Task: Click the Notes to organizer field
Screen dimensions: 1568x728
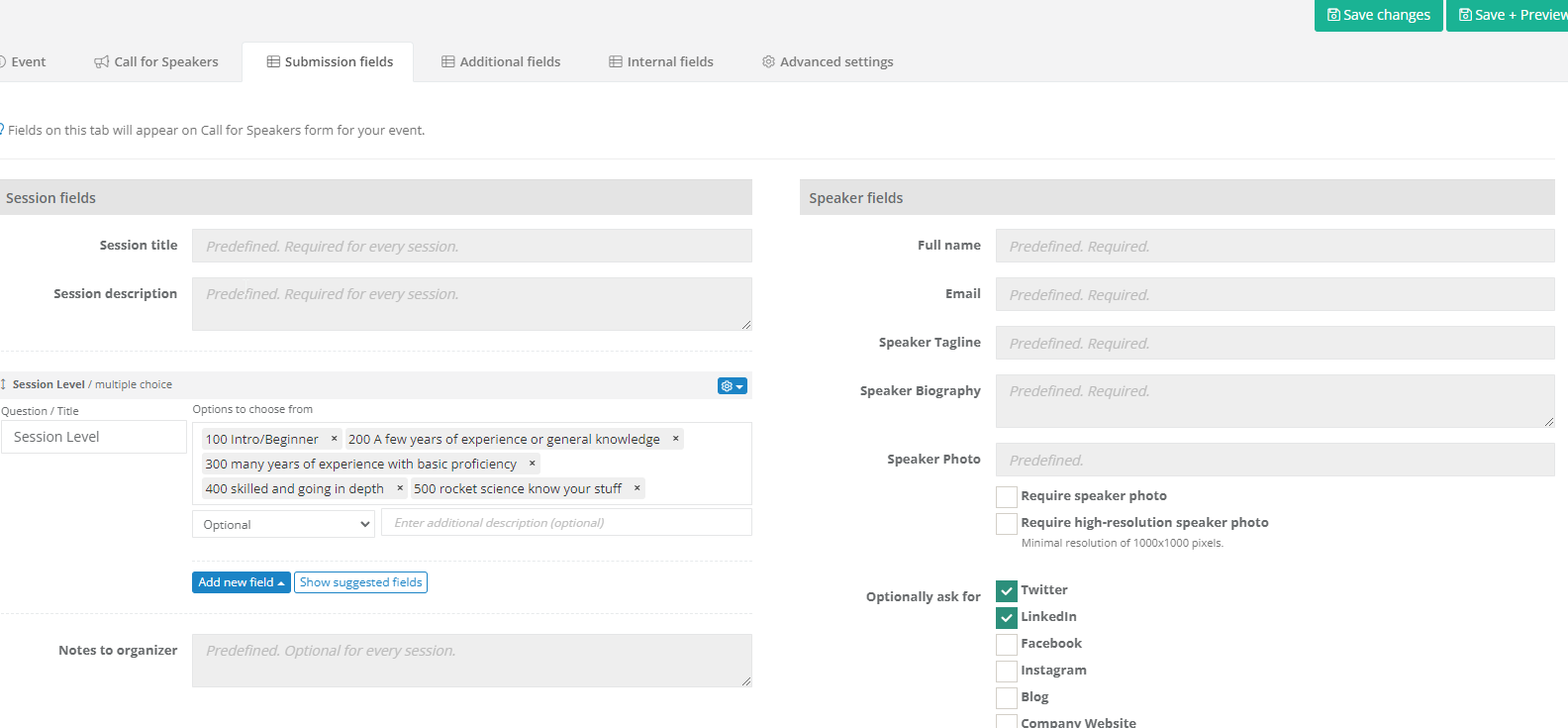Action: pos(472,661)
